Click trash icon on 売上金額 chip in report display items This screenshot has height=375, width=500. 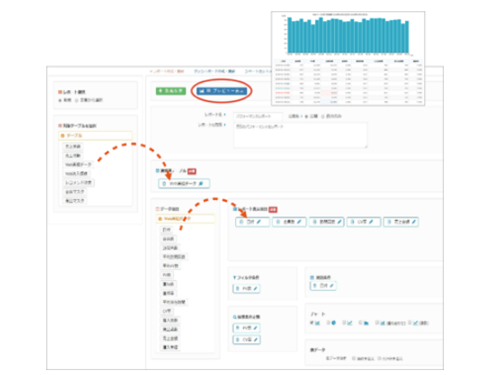coord(390,222)
